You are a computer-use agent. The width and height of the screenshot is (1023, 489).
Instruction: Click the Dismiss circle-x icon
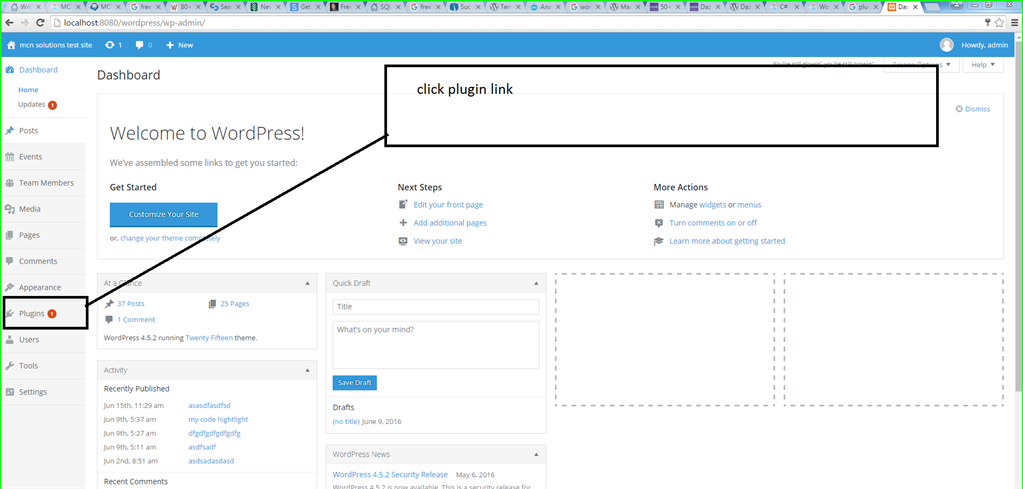click(959, 109)
